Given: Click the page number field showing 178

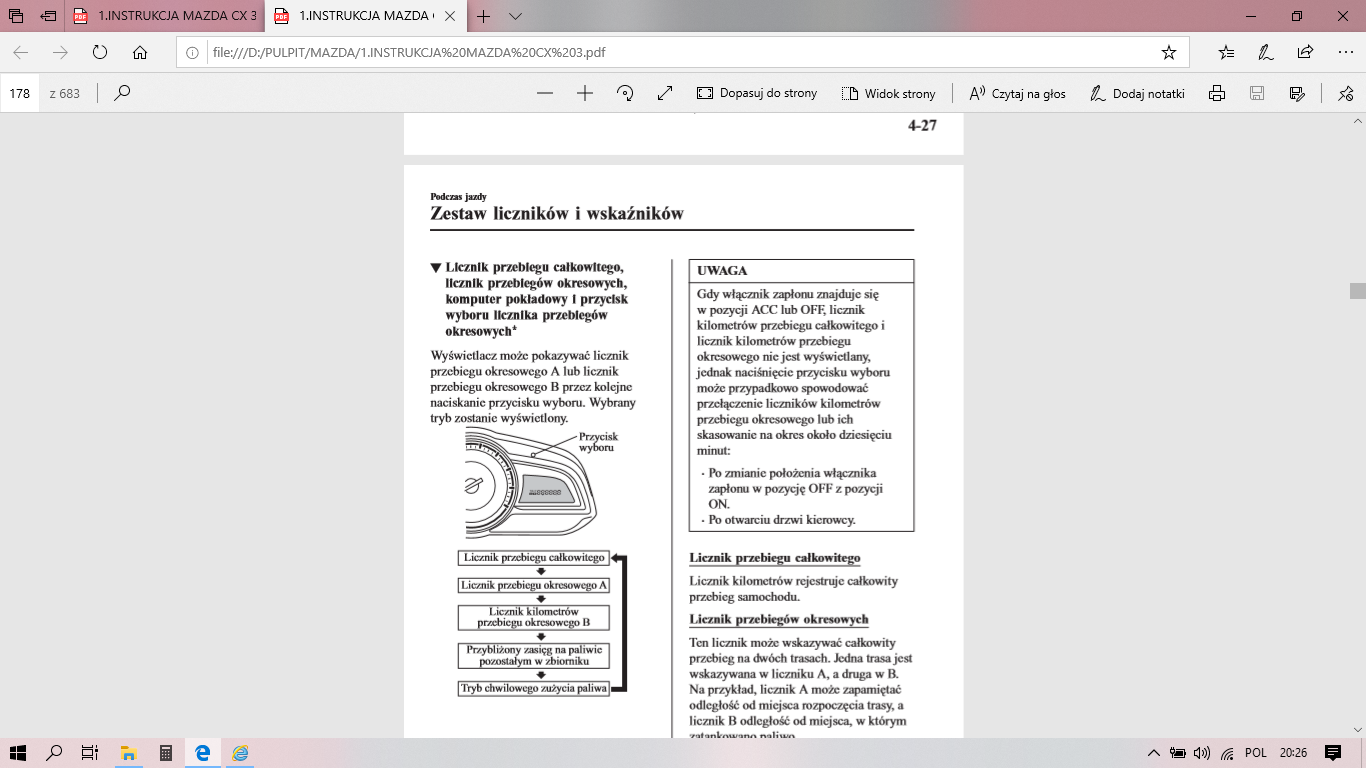Looking at the screenshot, I should click(20, 93).
